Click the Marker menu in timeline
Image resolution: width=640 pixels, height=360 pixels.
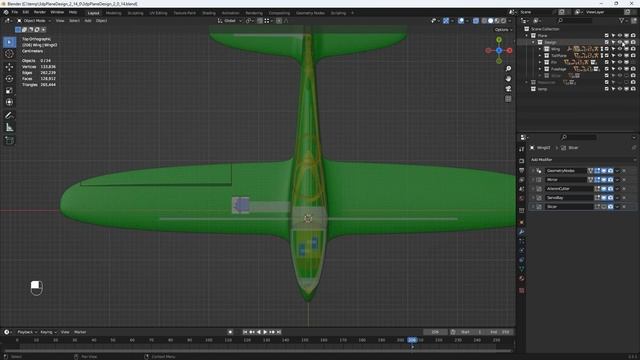[80, 332]
